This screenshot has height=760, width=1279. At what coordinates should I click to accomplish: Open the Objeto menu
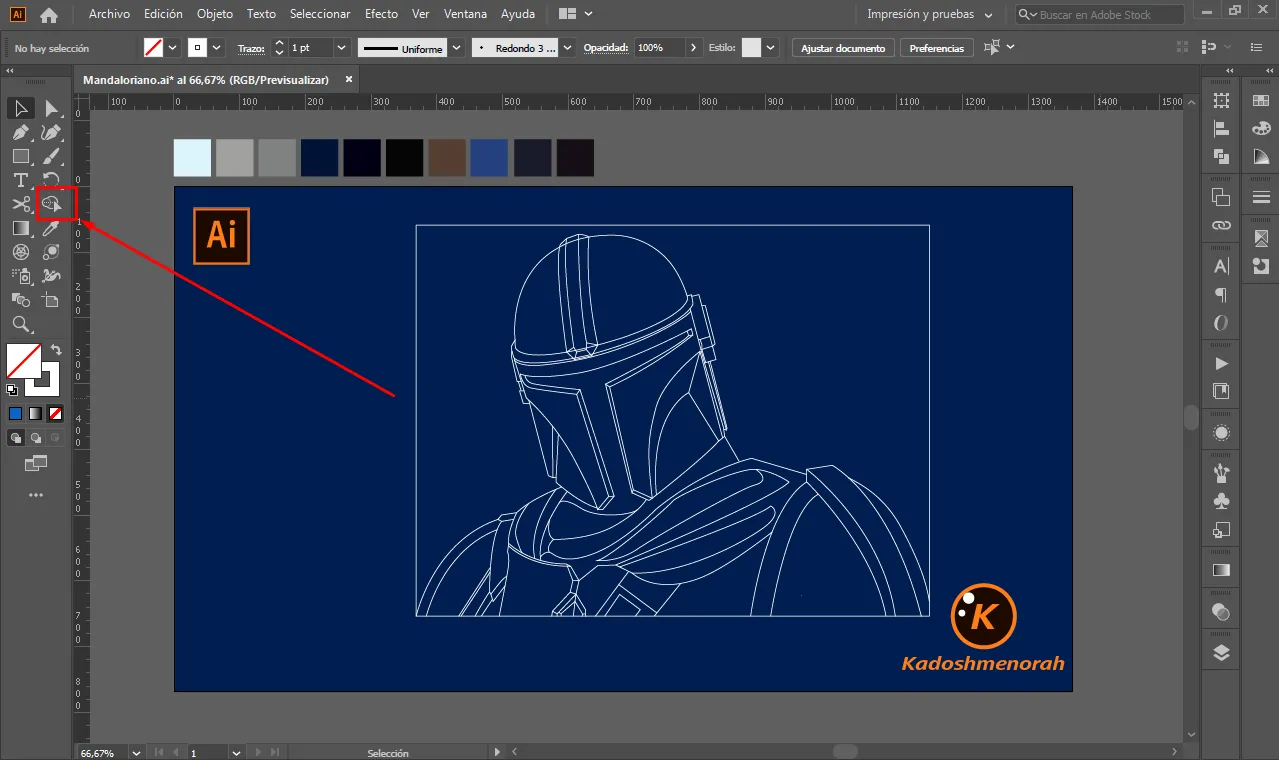[x=215, y=15]
